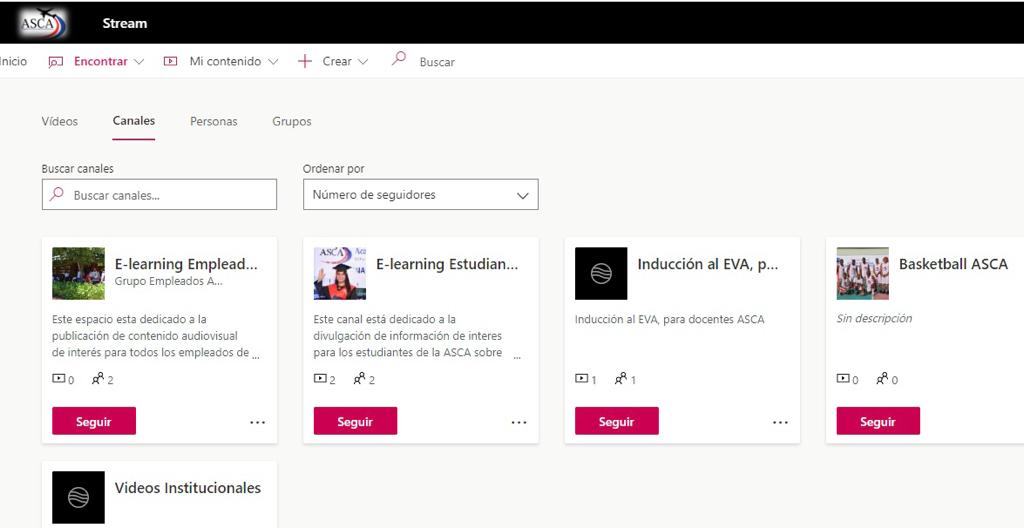Open more options for Inducción al EVA card
The height and width of the screenshot is (528, 1024).
[780, 422]
